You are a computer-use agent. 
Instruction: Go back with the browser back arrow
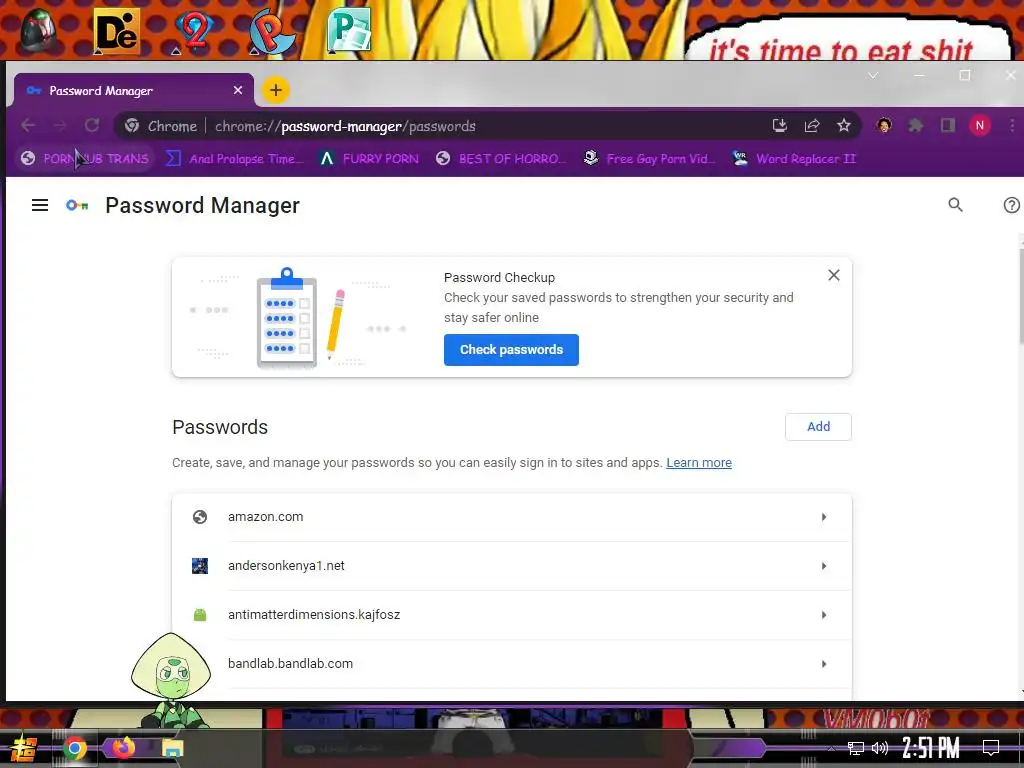pyautogui.click(x=27, y=125)
